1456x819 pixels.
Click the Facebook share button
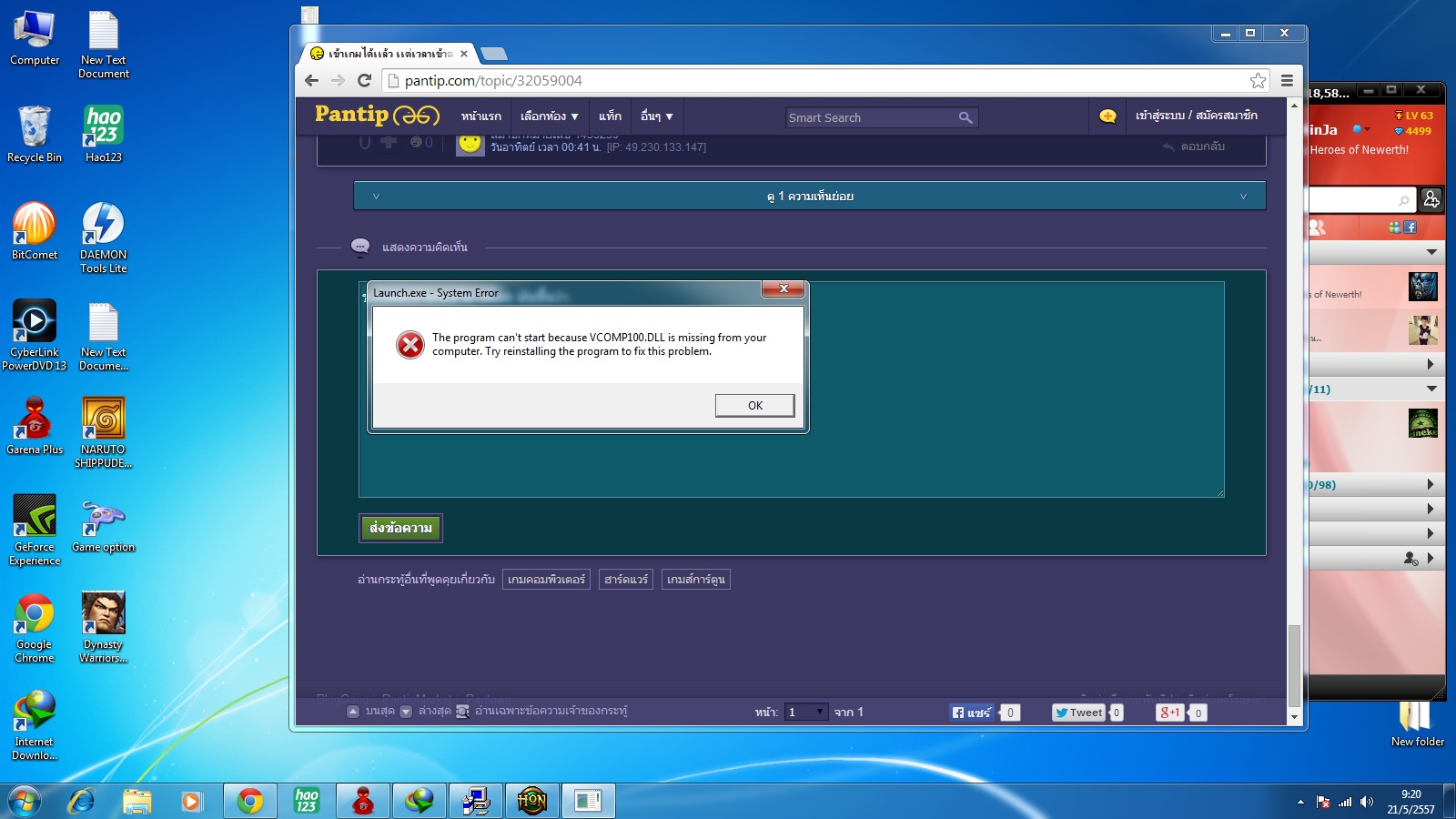(x=971, y=713)
